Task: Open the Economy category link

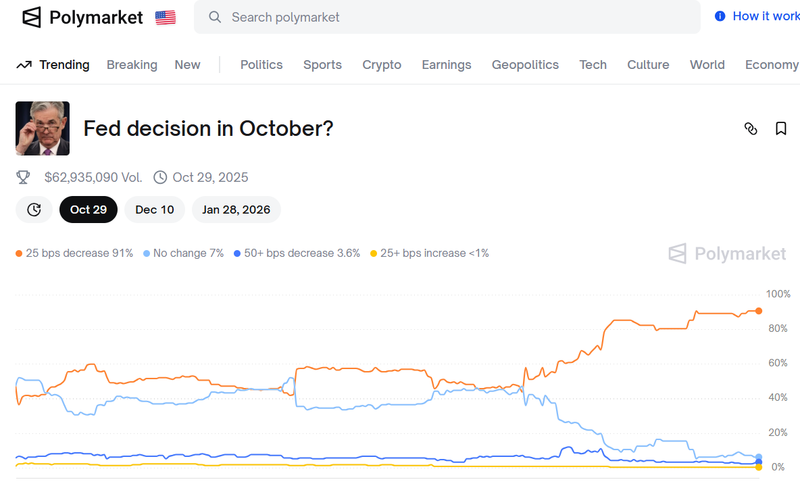Action: click(771, 65)
